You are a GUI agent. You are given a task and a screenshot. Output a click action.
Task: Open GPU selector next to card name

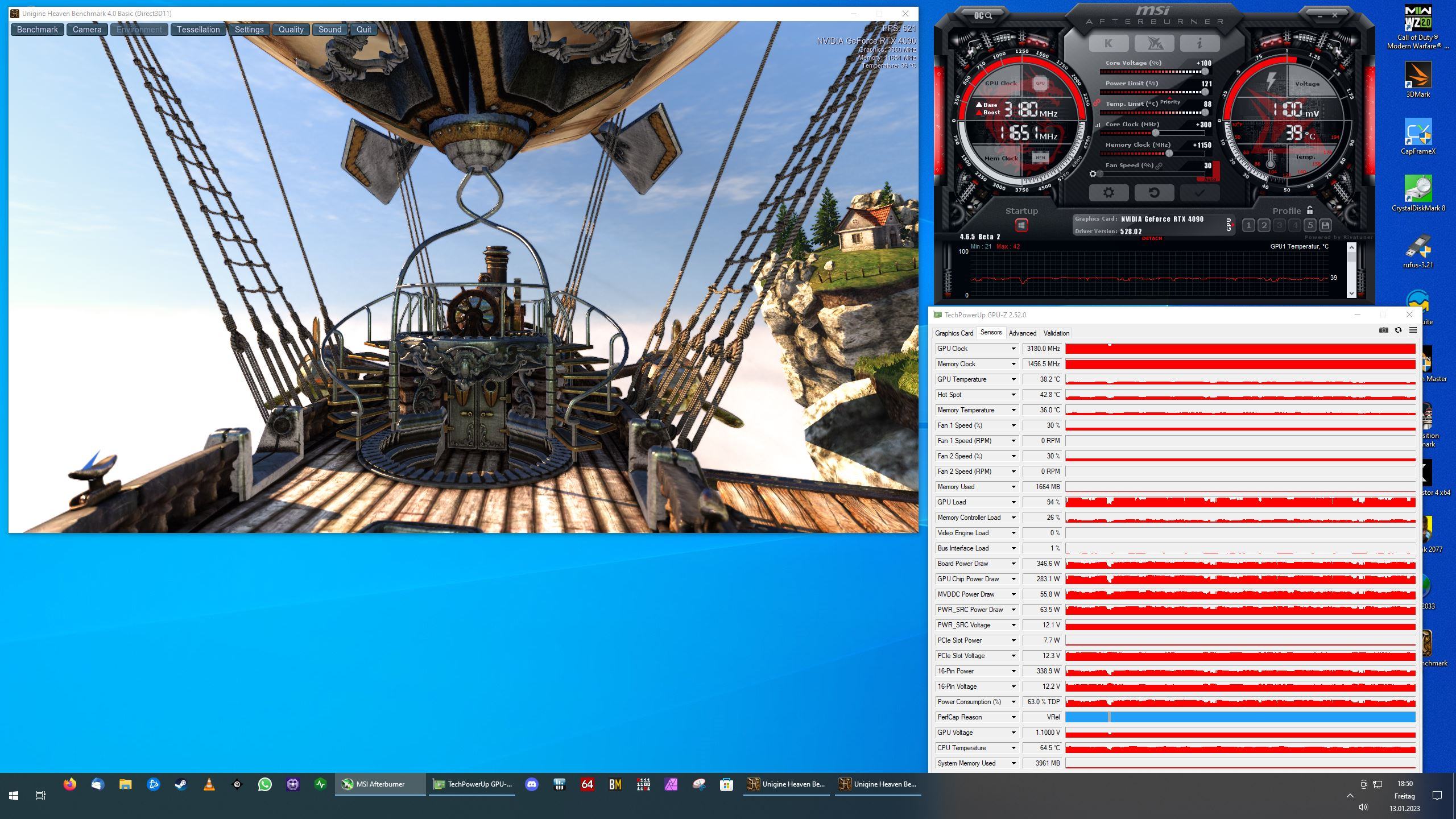pyautogui.click(x=1228, y=224)
